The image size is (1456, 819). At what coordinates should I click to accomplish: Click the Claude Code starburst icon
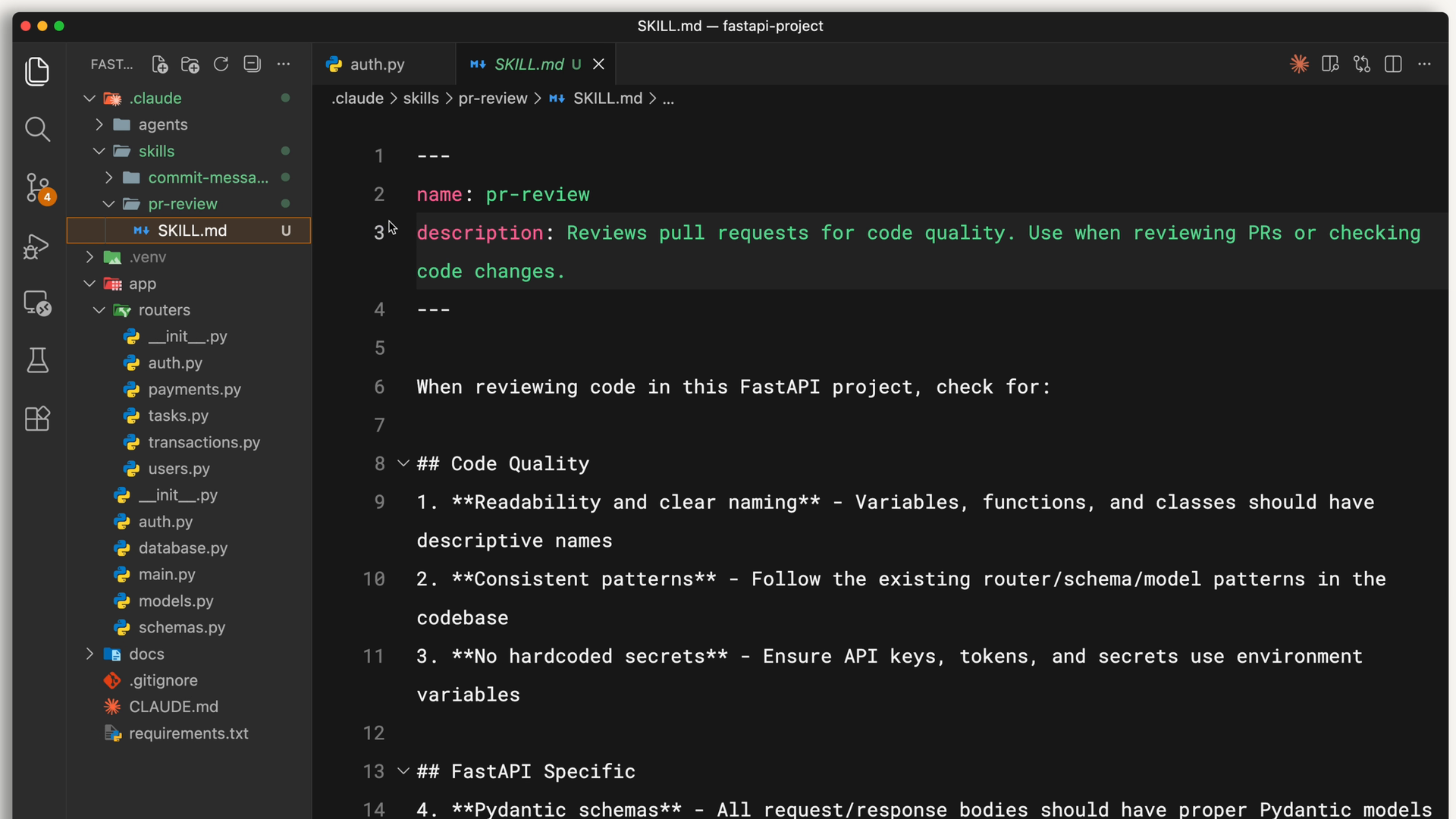[1299, 64]
